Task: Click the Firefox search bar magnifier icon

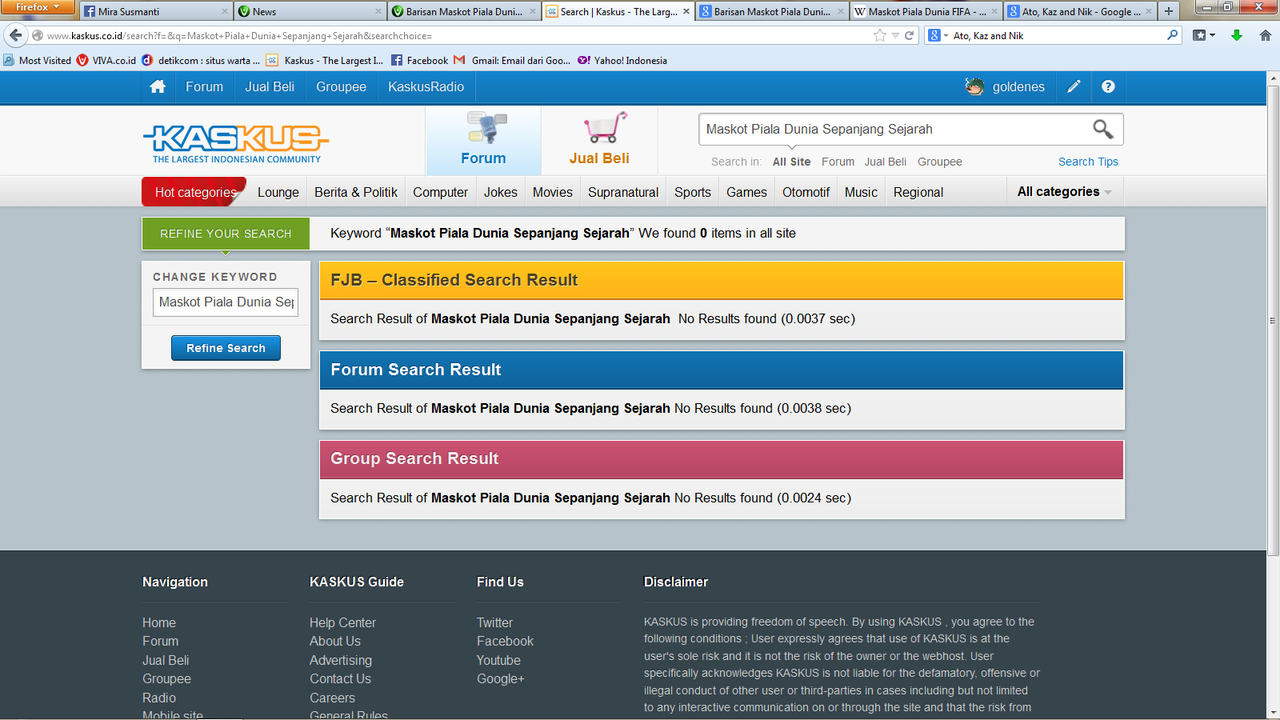Action: [1173, 35]
